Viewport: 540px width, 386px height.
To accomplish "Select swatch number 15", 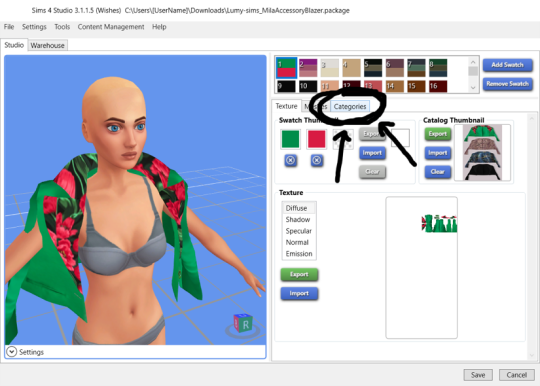I will pyautogui.click(x=416, y=86).
